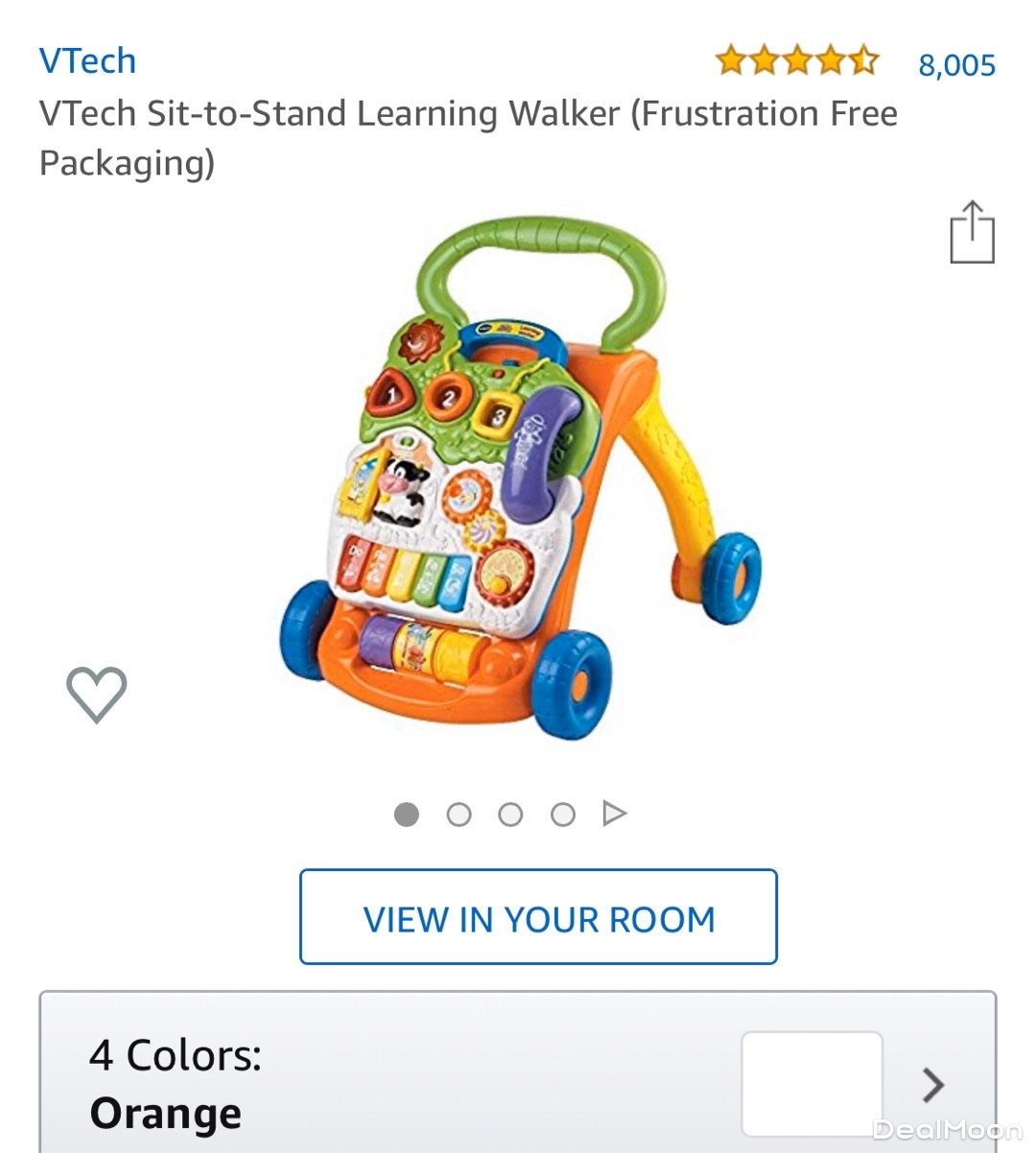Add to wish list with heart icon

(96, 694)
